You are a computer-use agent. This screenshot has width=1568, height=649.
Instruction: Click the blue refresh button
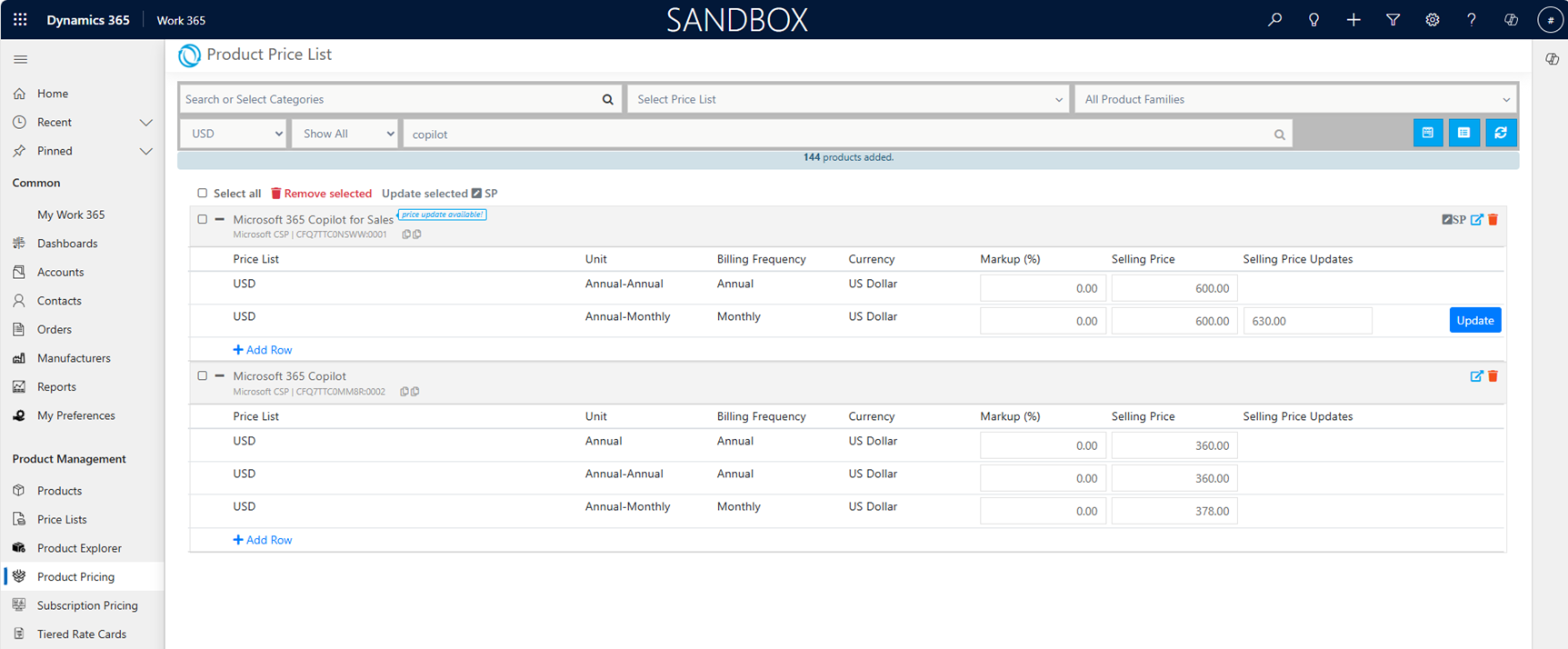click(1501, 133)
